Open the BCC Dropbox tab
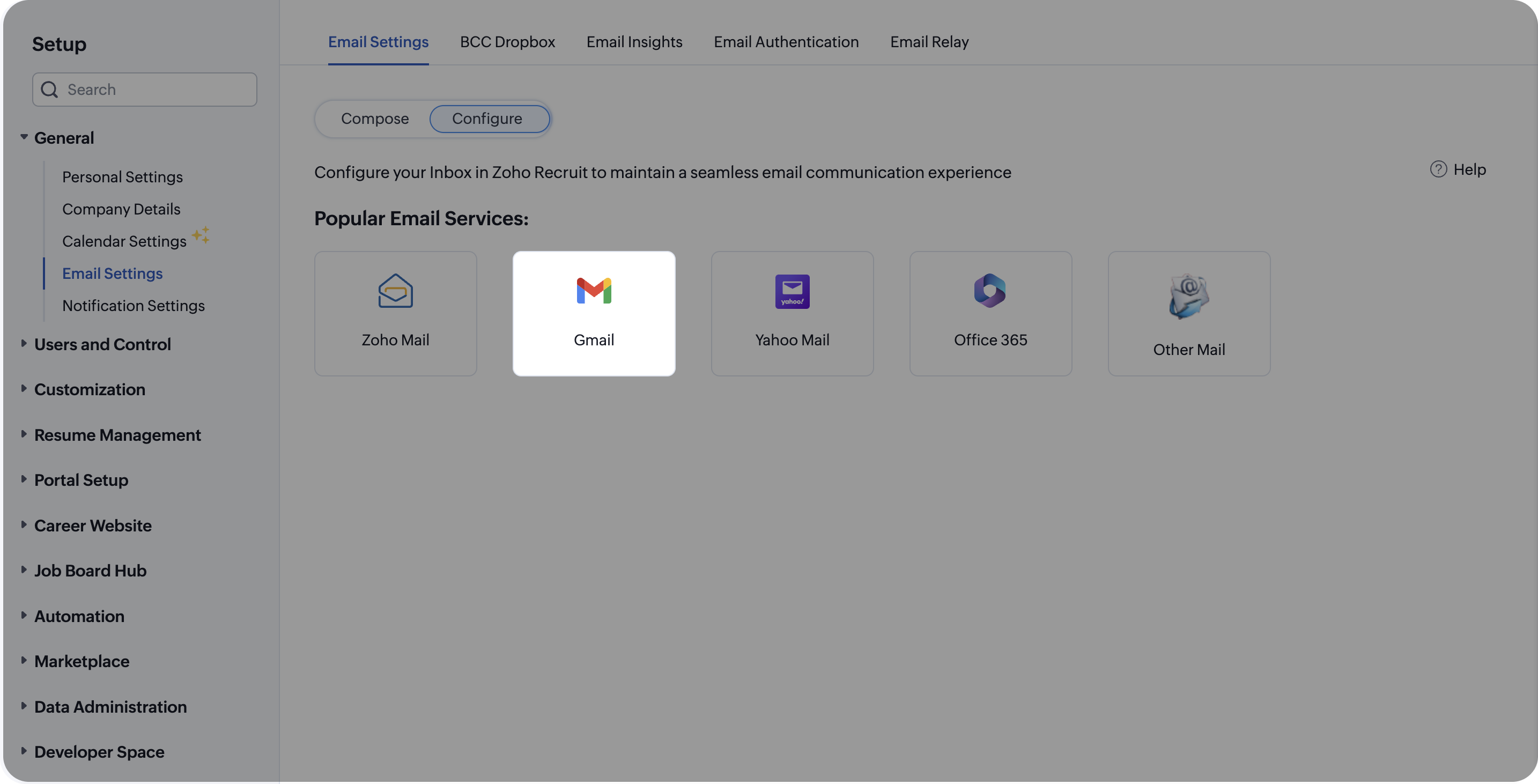Viewport: 1538px width, 784px height. coord(507,42)
